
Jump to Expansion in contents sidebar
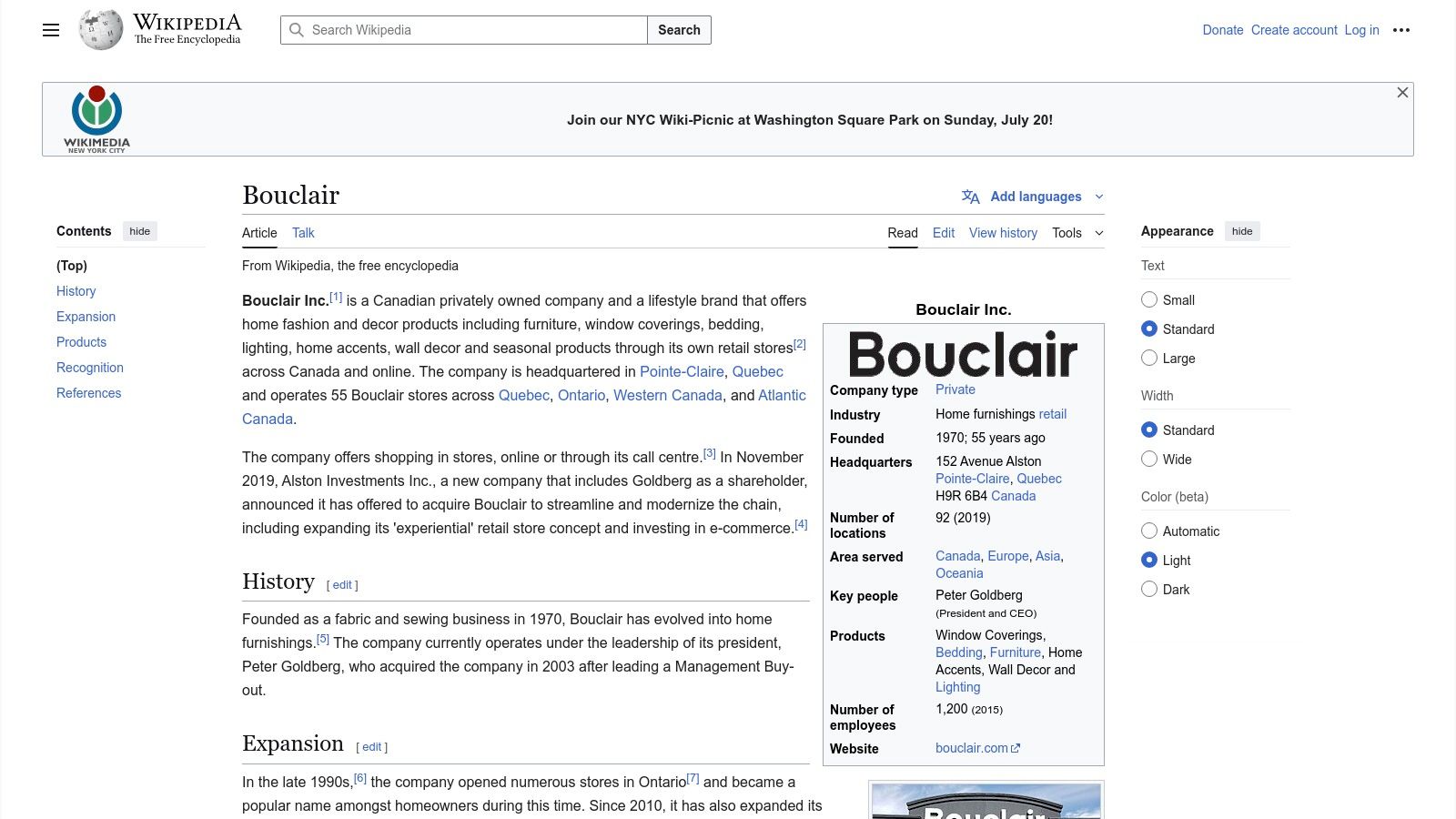click(x=86, y=317)
